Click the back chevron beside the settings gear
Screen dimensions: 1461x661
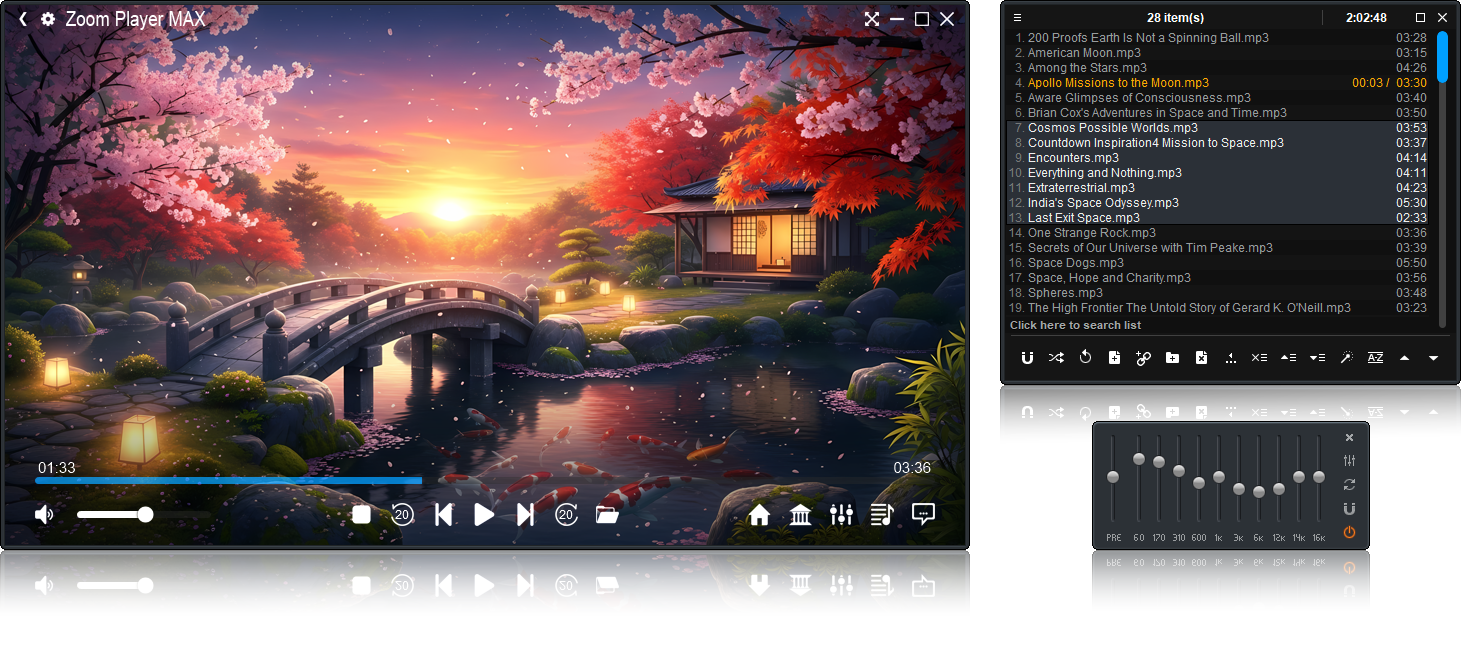[23, 19]
